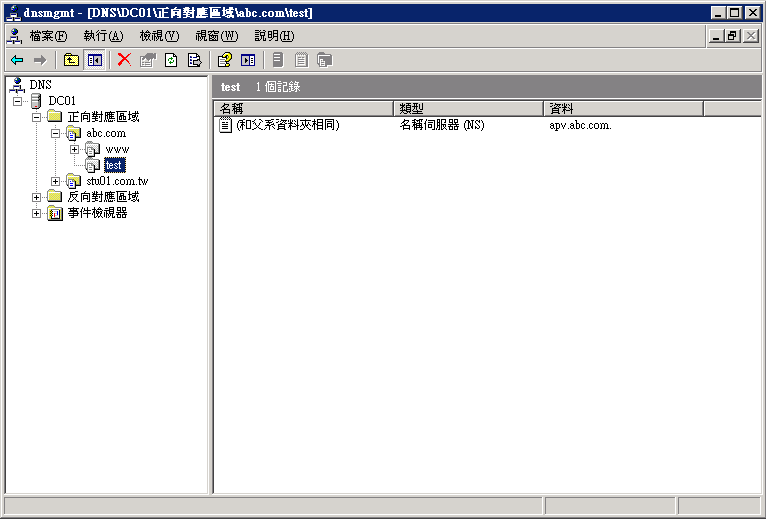Select the DC01 server node
The width and height of the screenshot is (766, 519).
click(x=62, y=101)
